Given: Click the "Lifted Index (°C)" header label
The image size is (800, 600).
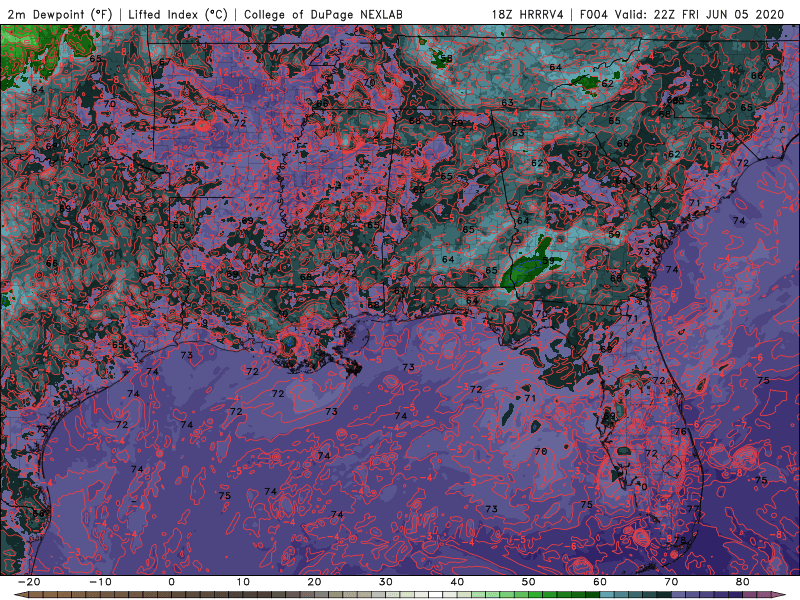Looking at the screenshot, I should coord(178,14).
